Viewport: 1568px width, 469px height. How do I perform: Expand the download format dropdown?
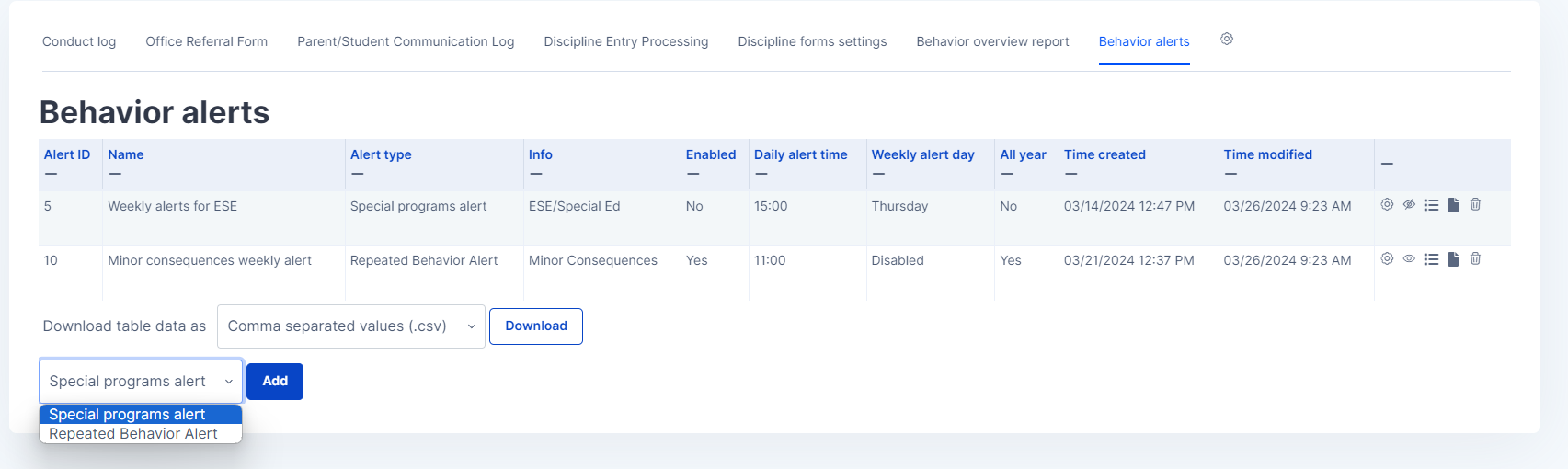350,326
